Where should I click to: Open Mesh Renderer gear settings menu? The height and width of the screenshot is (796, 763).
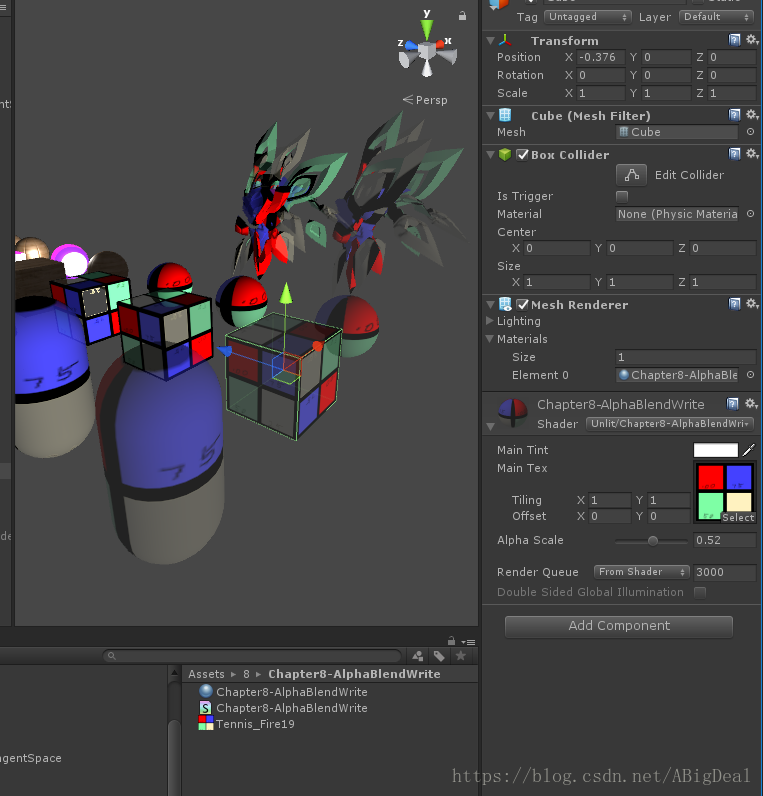[x=752, y=304]
